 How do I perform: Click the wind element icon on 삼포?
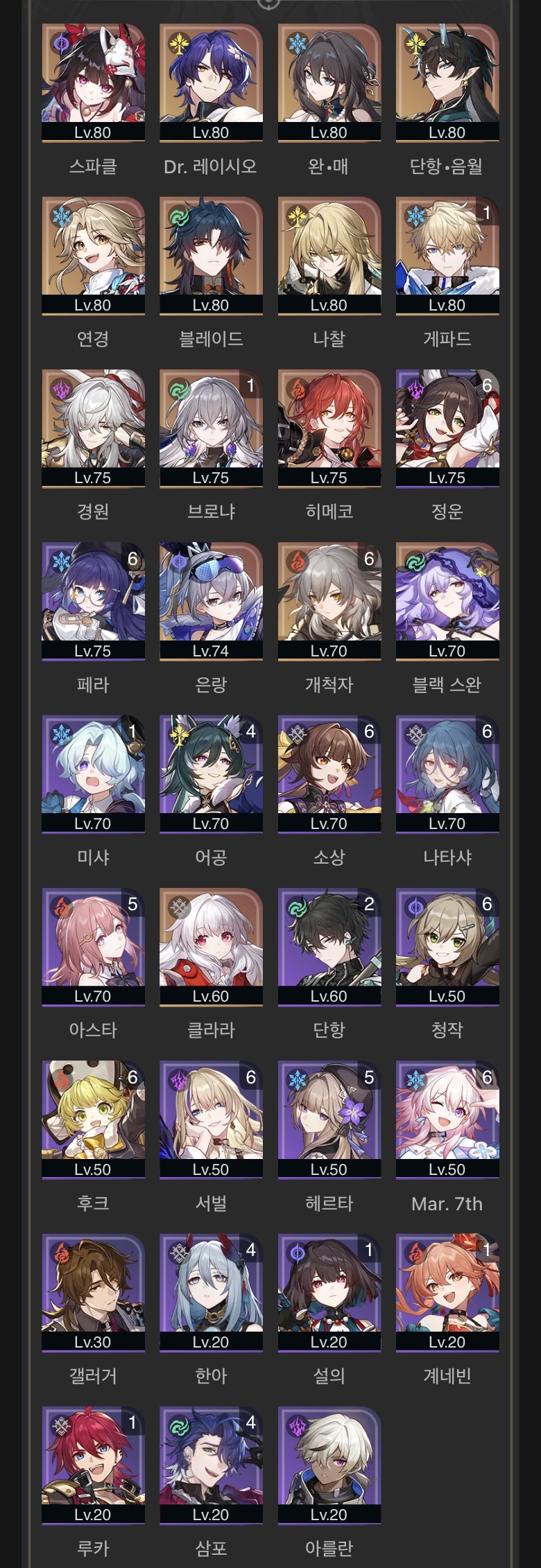pos(180,1426)
